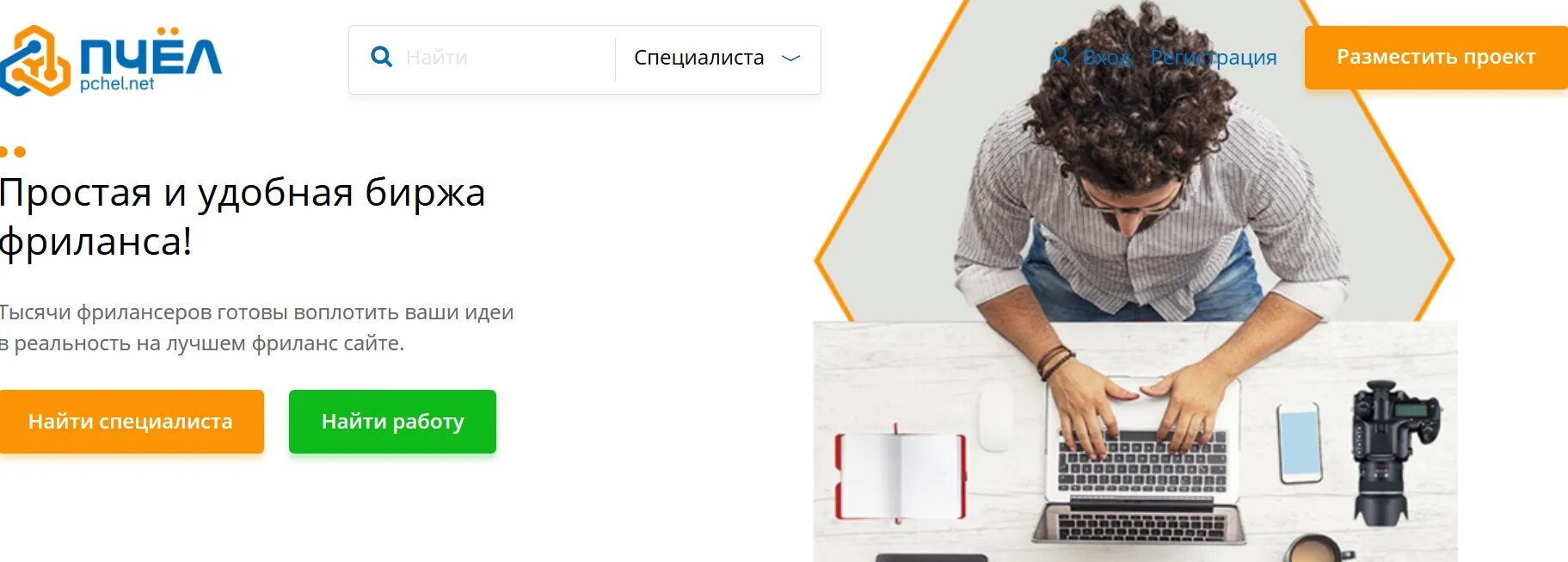Viewport: 1568px width, 562px height.
Task: Click the smartphone in hero image
Action: point(1300,443)
